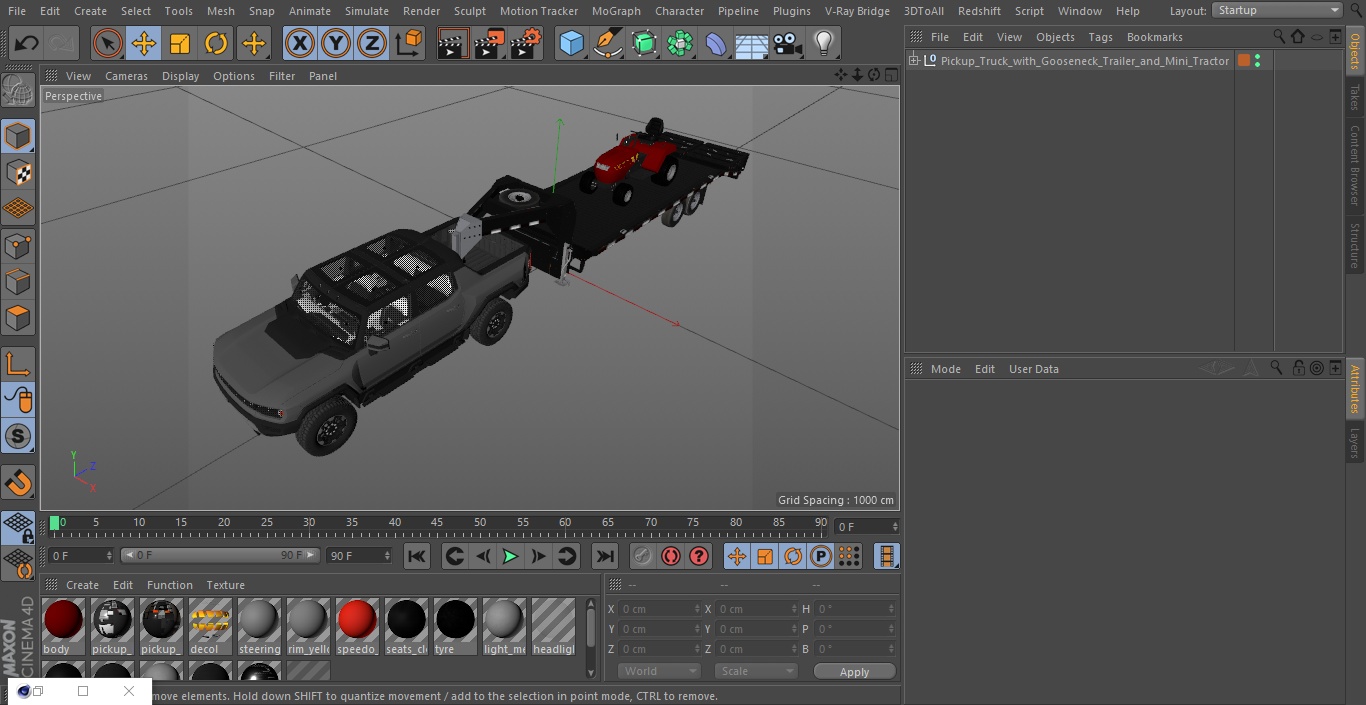
Task: Open the Cameras viewport menu
Action: (x=126, y=76)
